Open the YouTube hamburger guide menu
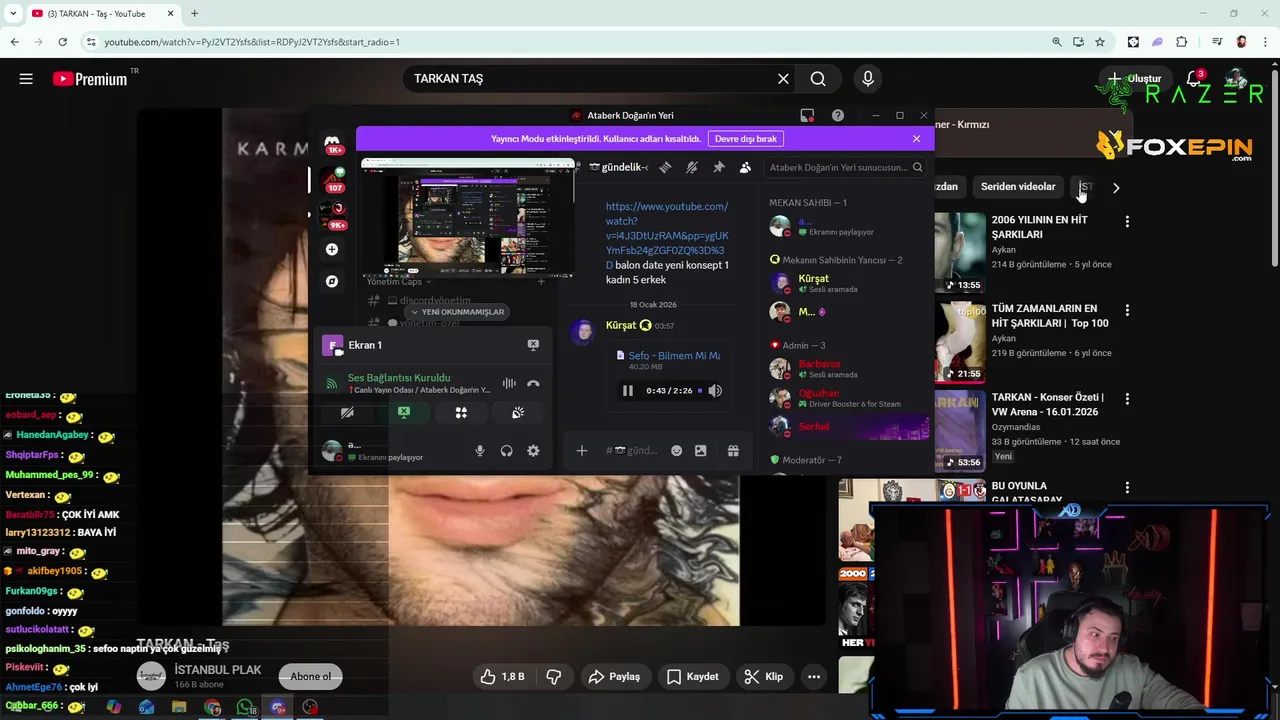Viewport: 1280px width, 720px height. point(26,79)
